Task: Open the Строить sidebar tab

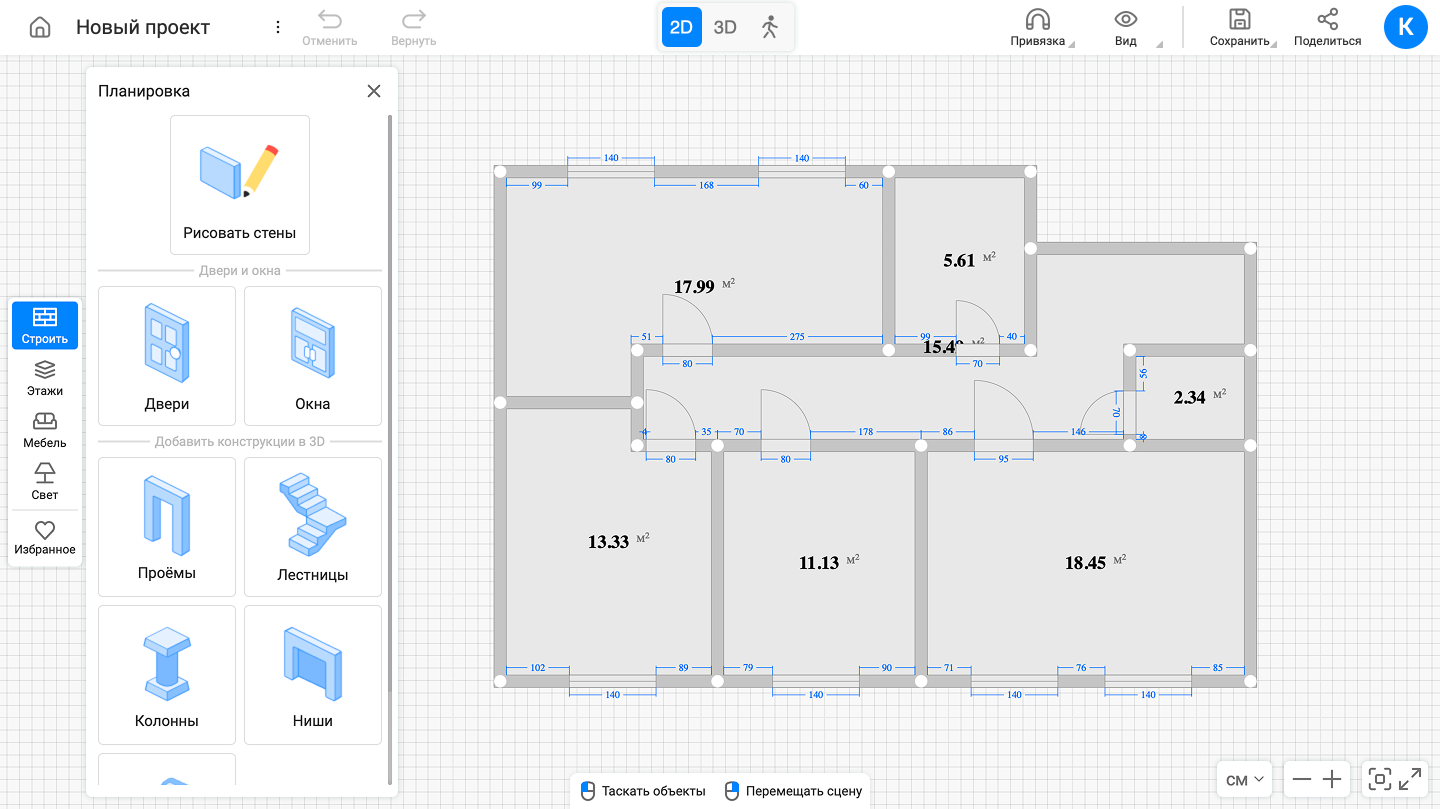Action: click(45, 326)
